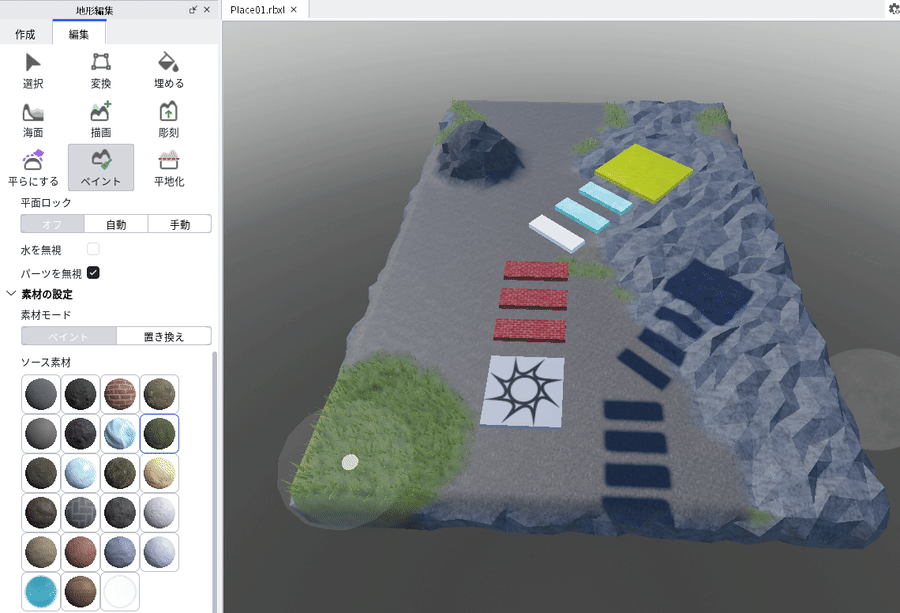Set 平面ロック to オフ
Screen dimensions: 900x613
(52, 224)
